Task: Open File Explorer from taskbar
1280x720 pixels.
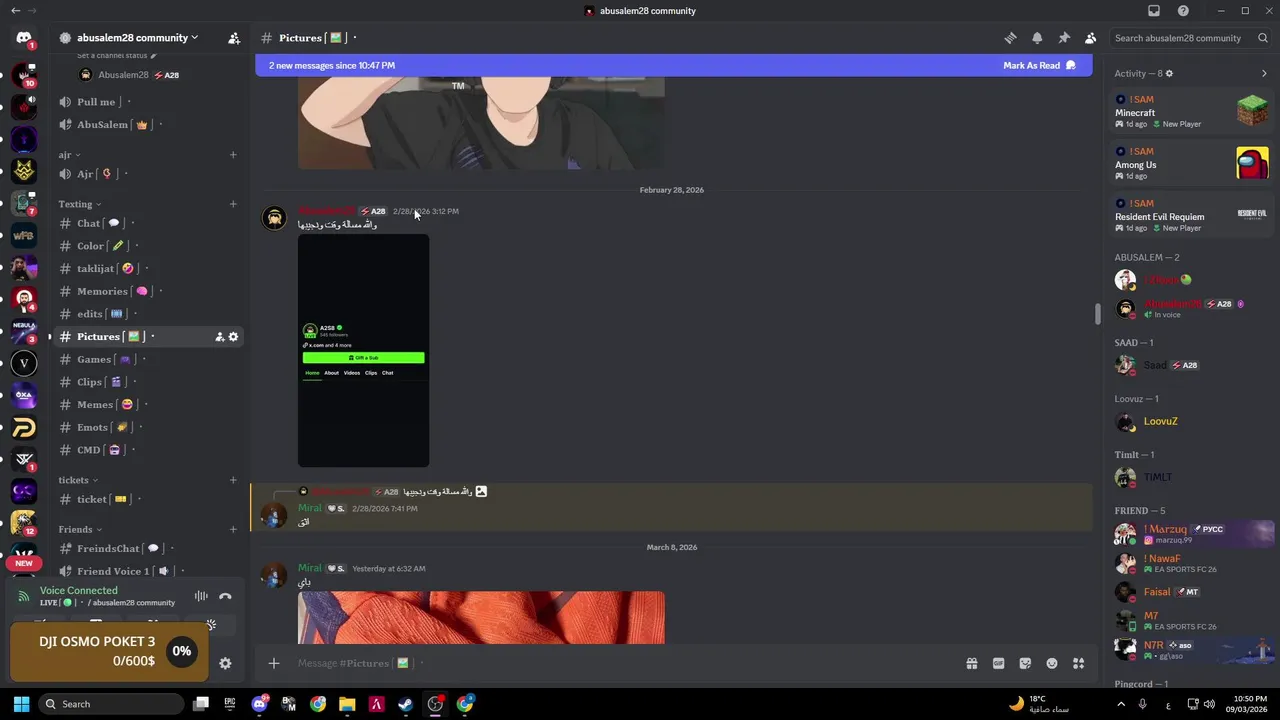Action: coord(347,704)
